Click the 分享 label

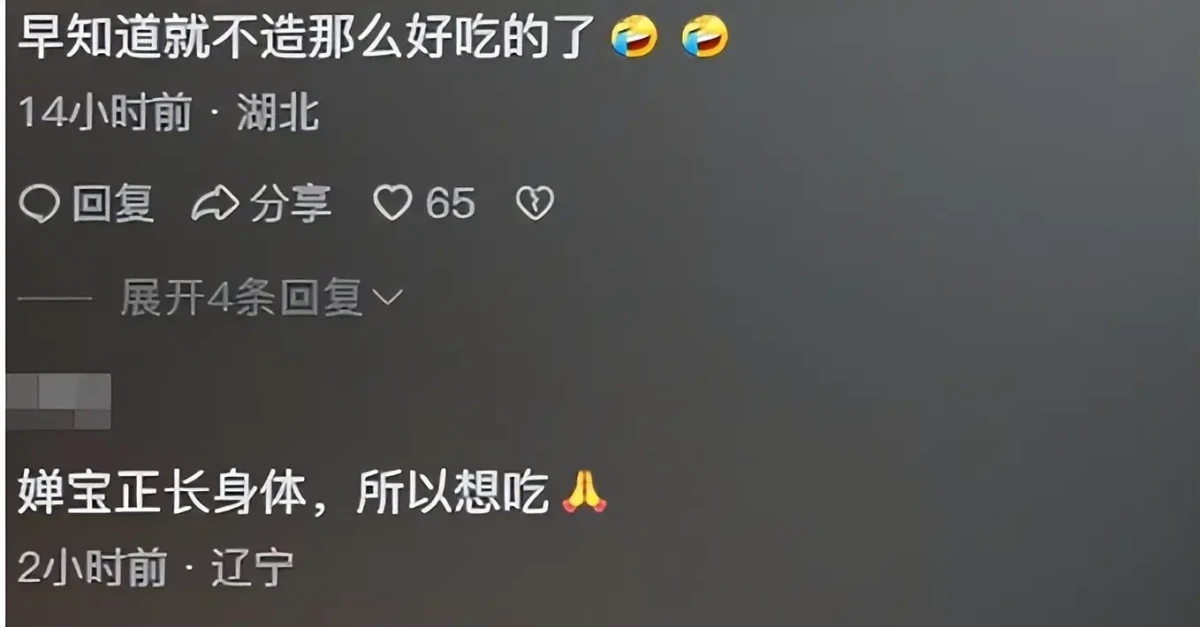pyautogui.click(x=290, y=204)
